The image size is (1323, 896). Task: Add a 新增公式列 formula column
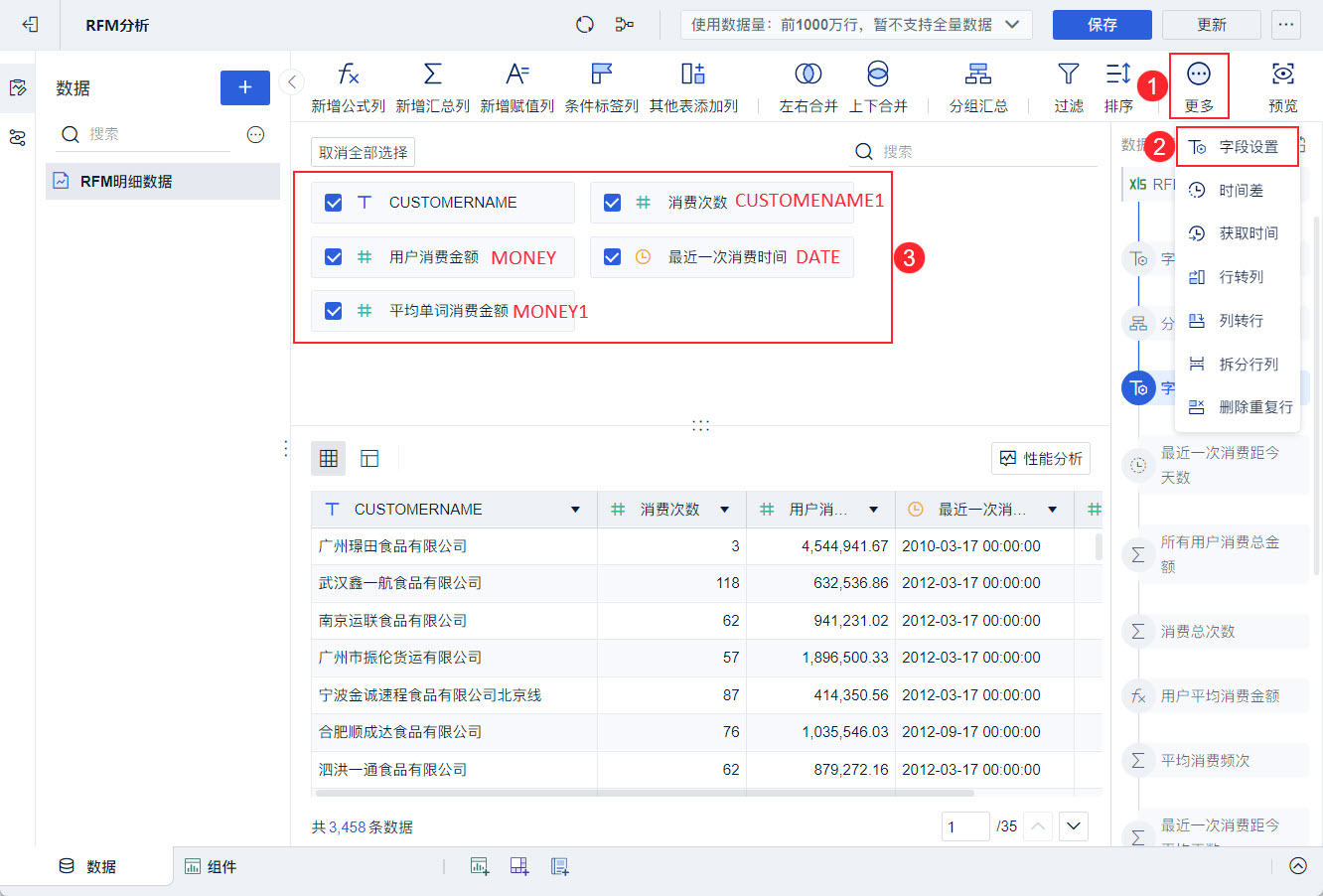348,87
